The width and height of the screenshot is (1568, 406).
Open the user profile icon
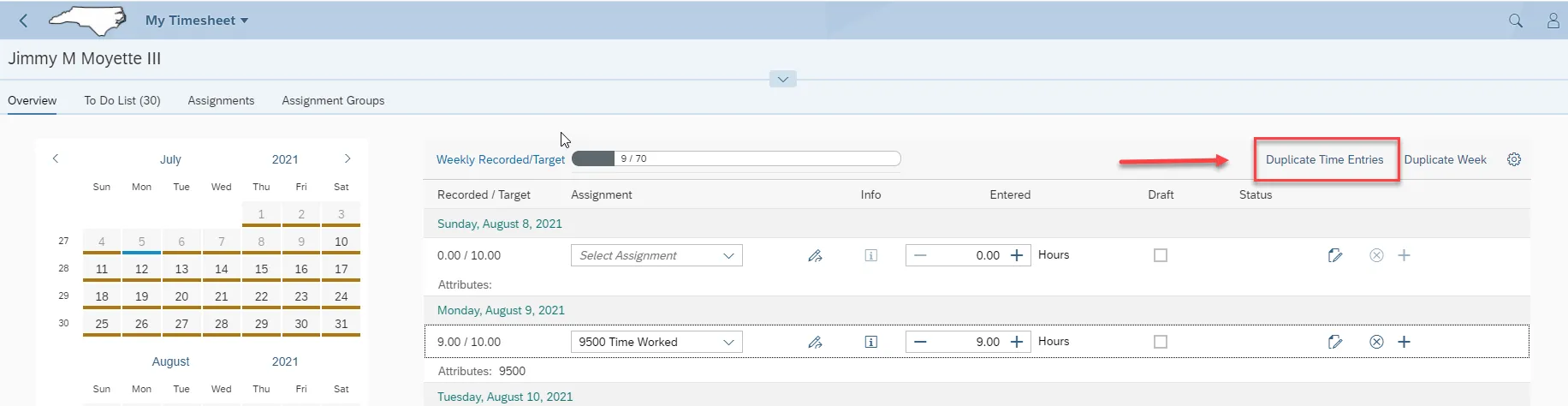[1553, 21]
